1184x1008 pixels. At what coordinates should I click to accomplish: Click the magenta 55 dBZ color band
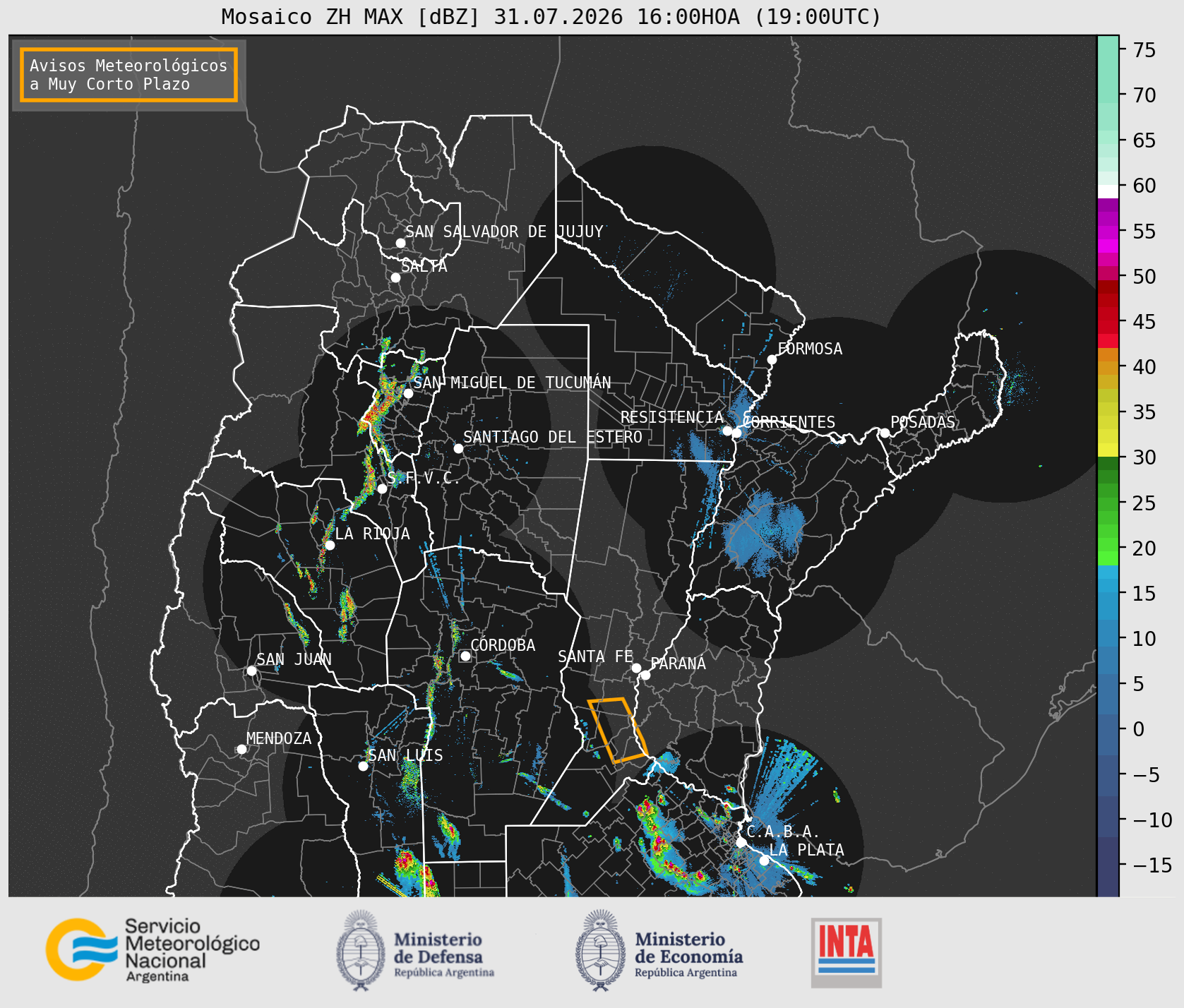pos(1108,232)
